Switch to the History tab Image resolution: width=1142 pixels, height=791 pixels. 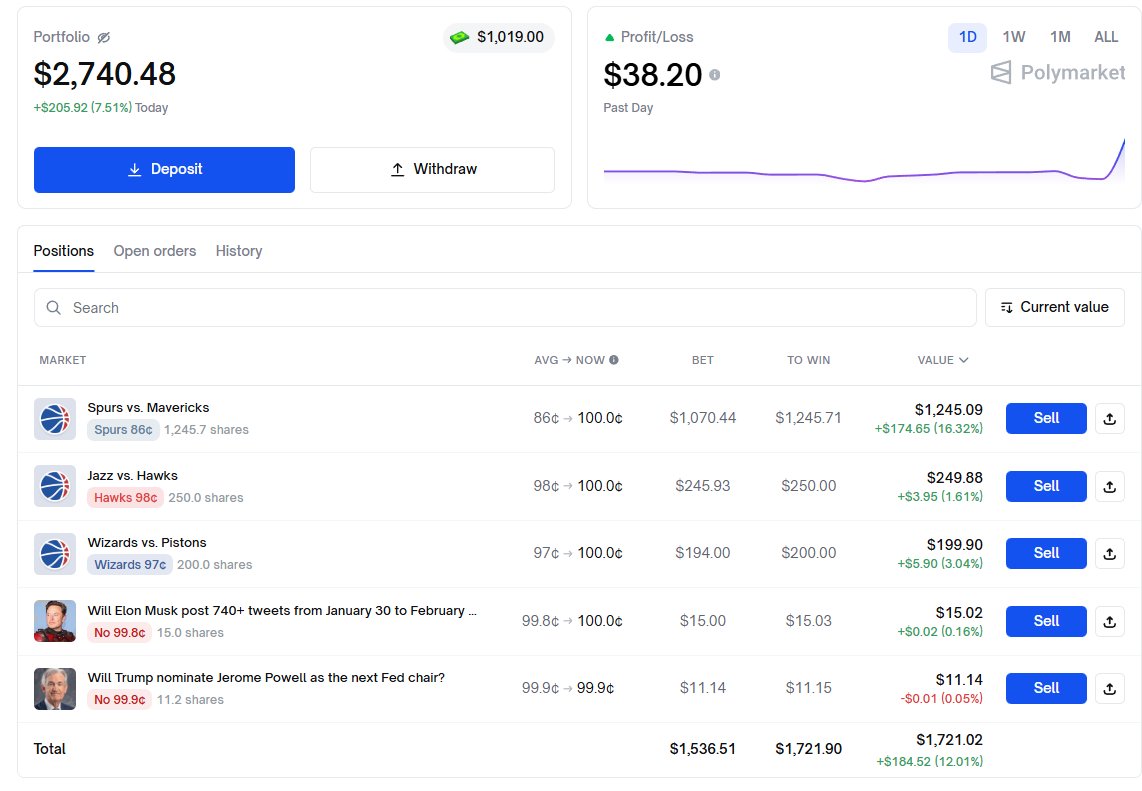tap(239, 251)
